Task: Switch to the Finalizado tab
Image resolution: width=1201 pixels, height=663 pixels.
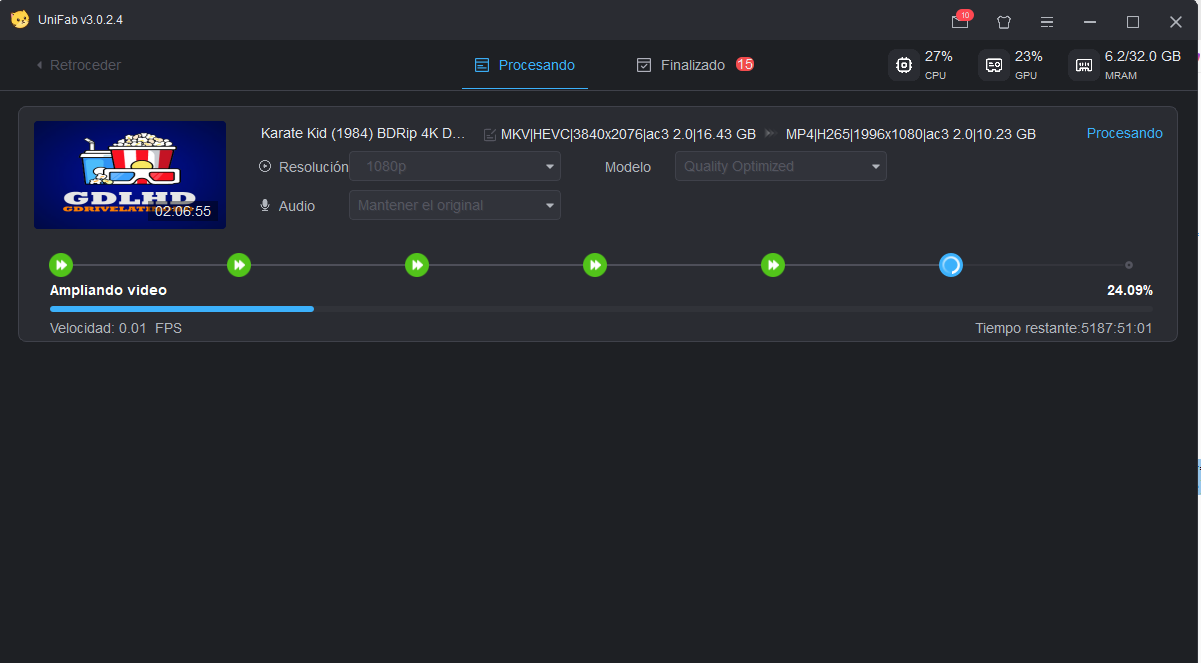Action: pos(695,65)
